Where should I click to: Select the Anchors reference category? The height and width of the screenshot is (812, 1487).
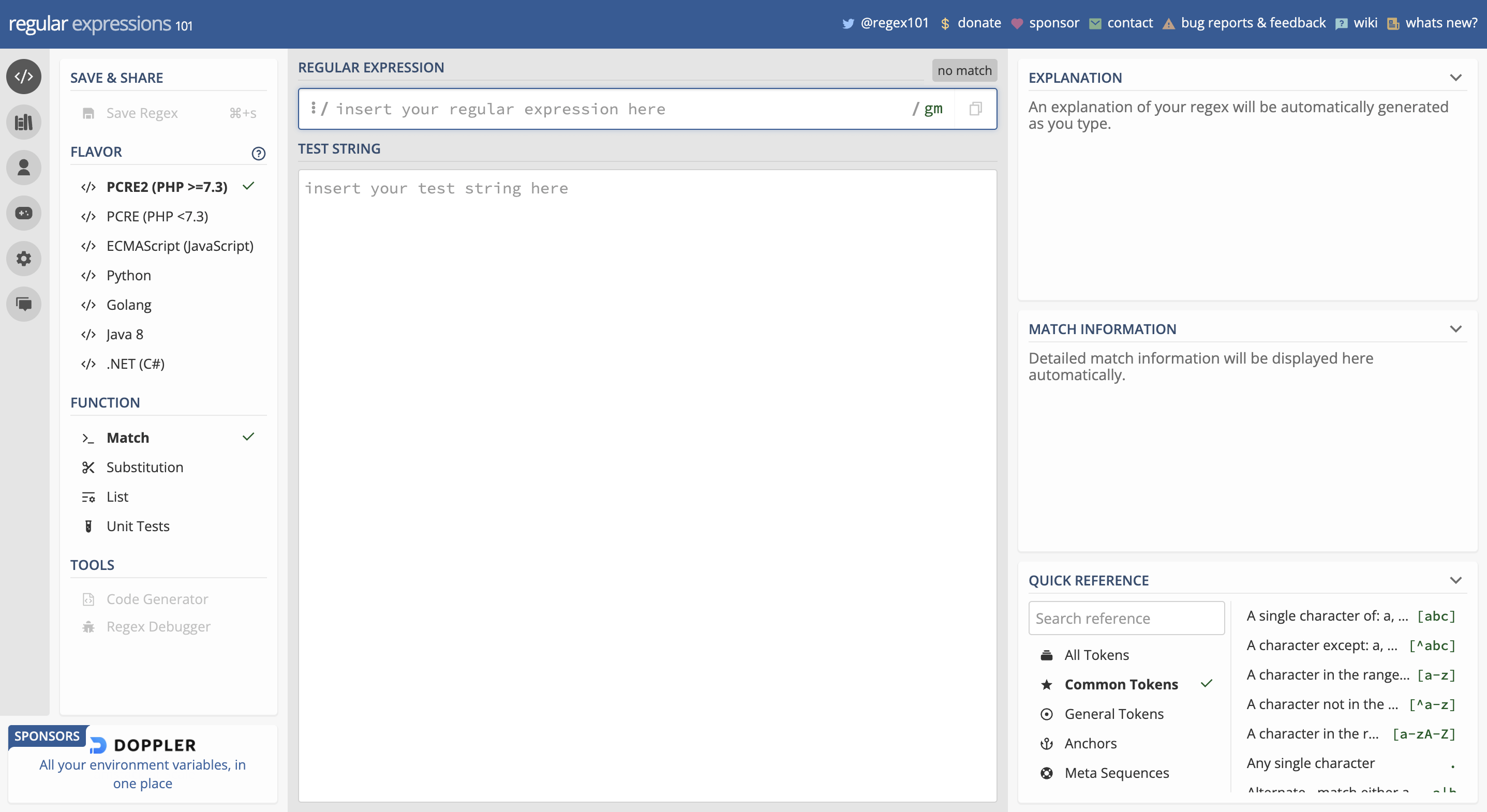[1090, 743]
